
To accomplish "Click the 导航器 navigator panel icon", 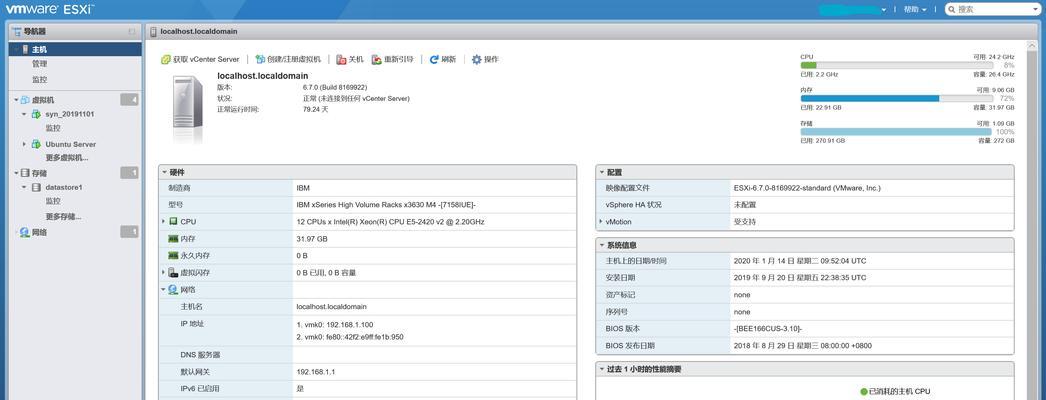I will tap(17, 31).
